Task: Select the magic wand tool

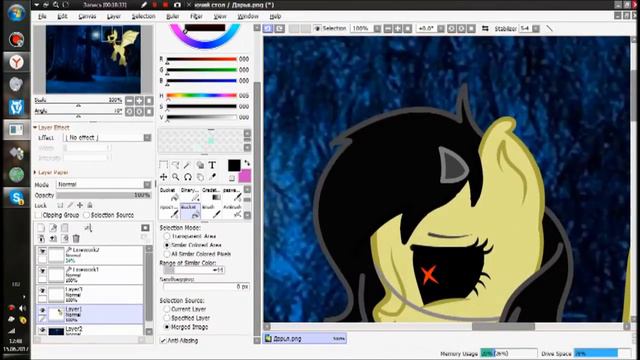Action: pos(187,165)
